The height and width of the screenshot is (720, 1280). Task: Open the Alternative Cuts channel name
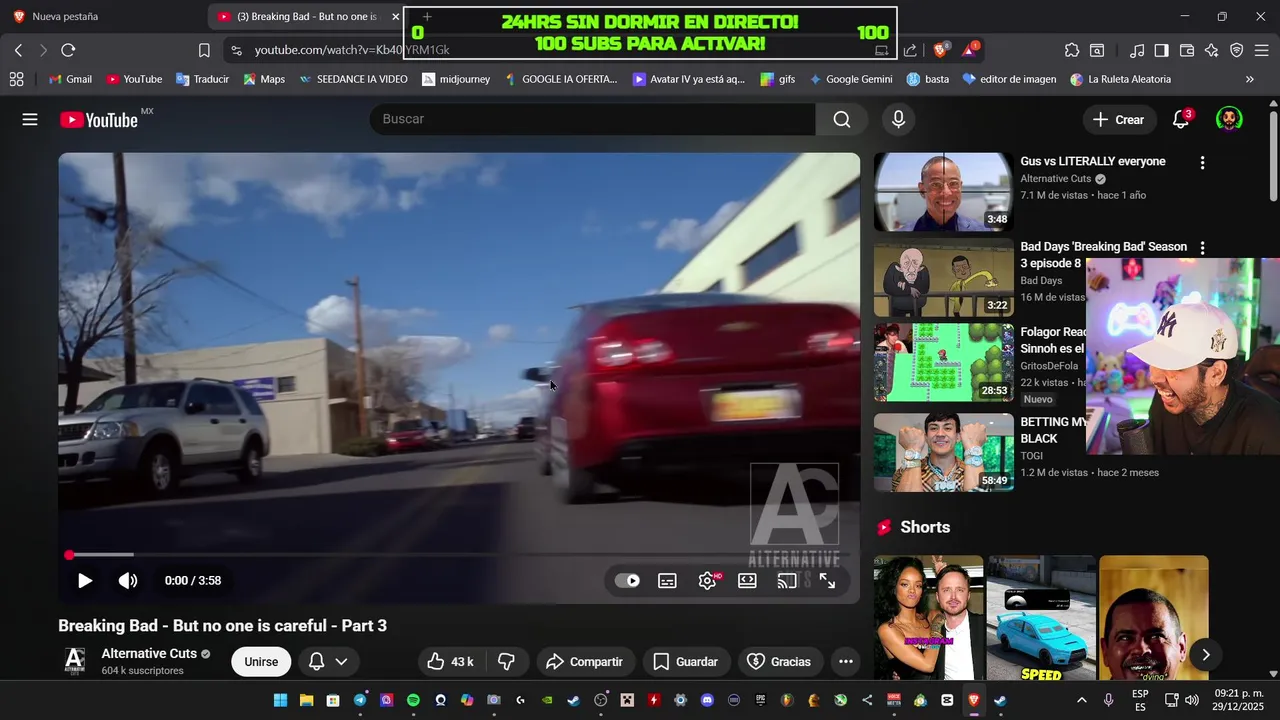tap(149, 653)
